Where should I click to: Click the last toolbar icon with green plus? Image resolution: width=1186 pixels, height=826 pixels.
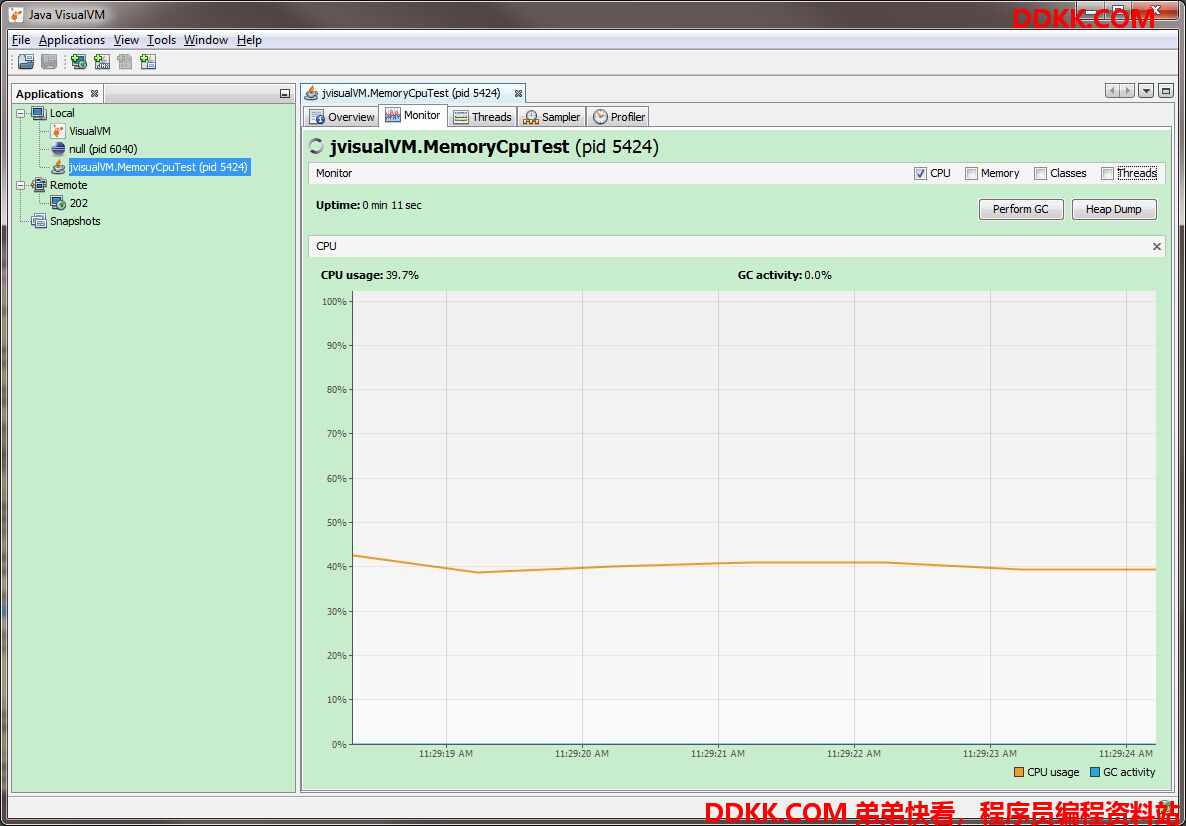point(148,62)
